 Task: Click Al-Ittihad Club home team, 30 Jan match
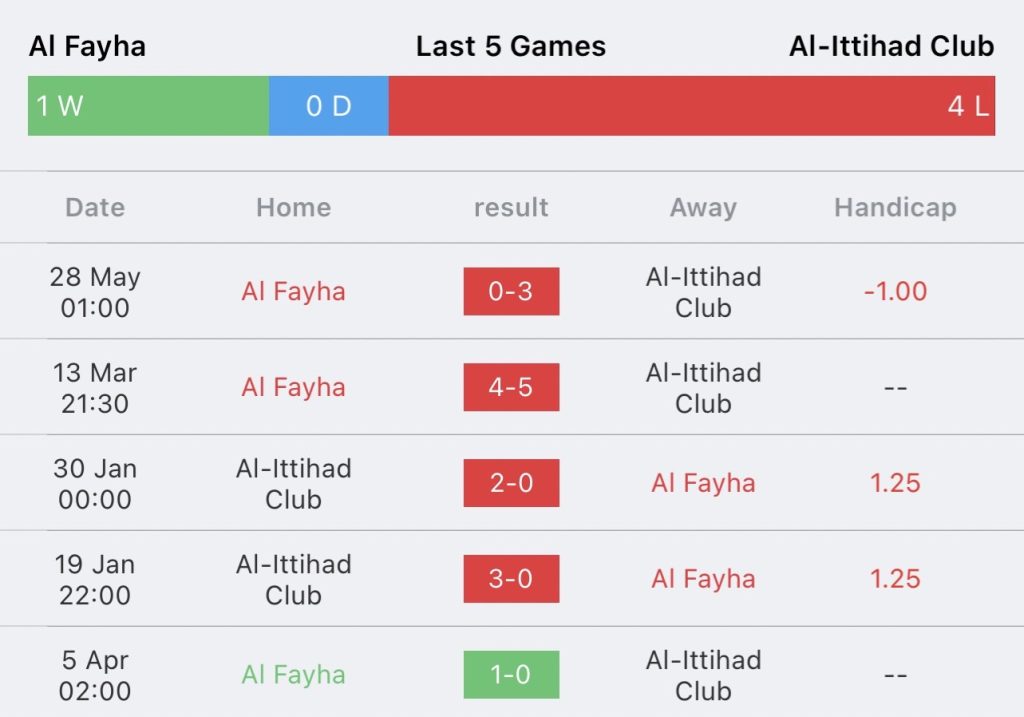click(x=293, y=484)
